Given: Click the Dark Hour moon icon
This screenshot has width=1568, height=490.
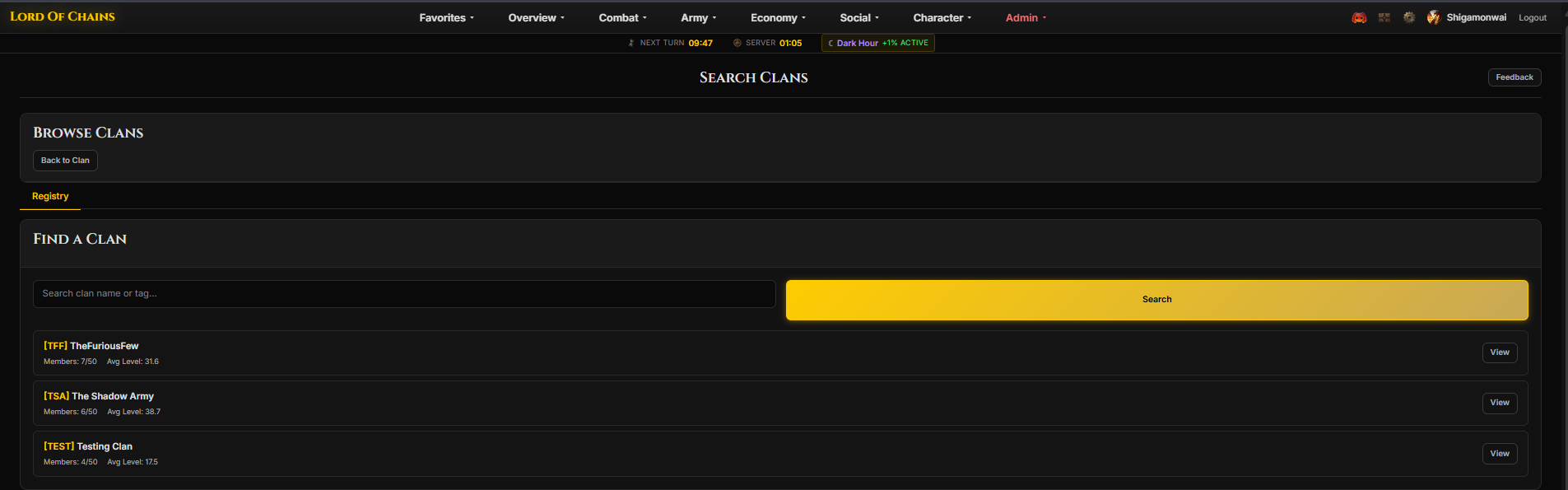Looking at the screenshot, I should point(831,43).
